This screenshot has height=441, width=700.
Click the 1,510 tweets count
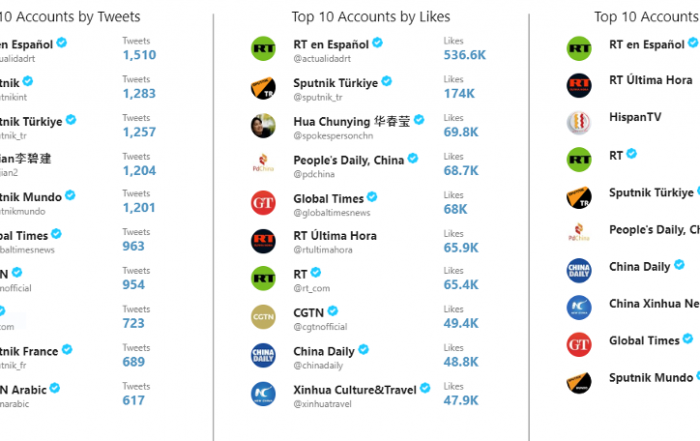tap(139, 55)
